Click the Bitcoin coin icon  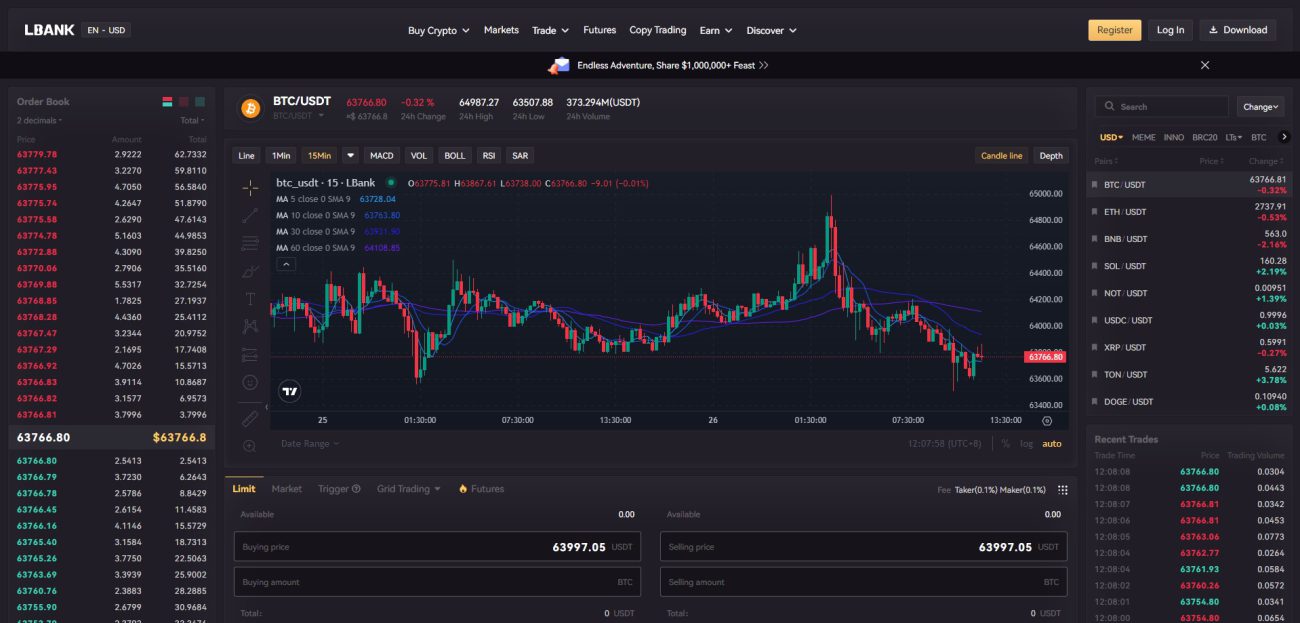(x=250, y=108)
